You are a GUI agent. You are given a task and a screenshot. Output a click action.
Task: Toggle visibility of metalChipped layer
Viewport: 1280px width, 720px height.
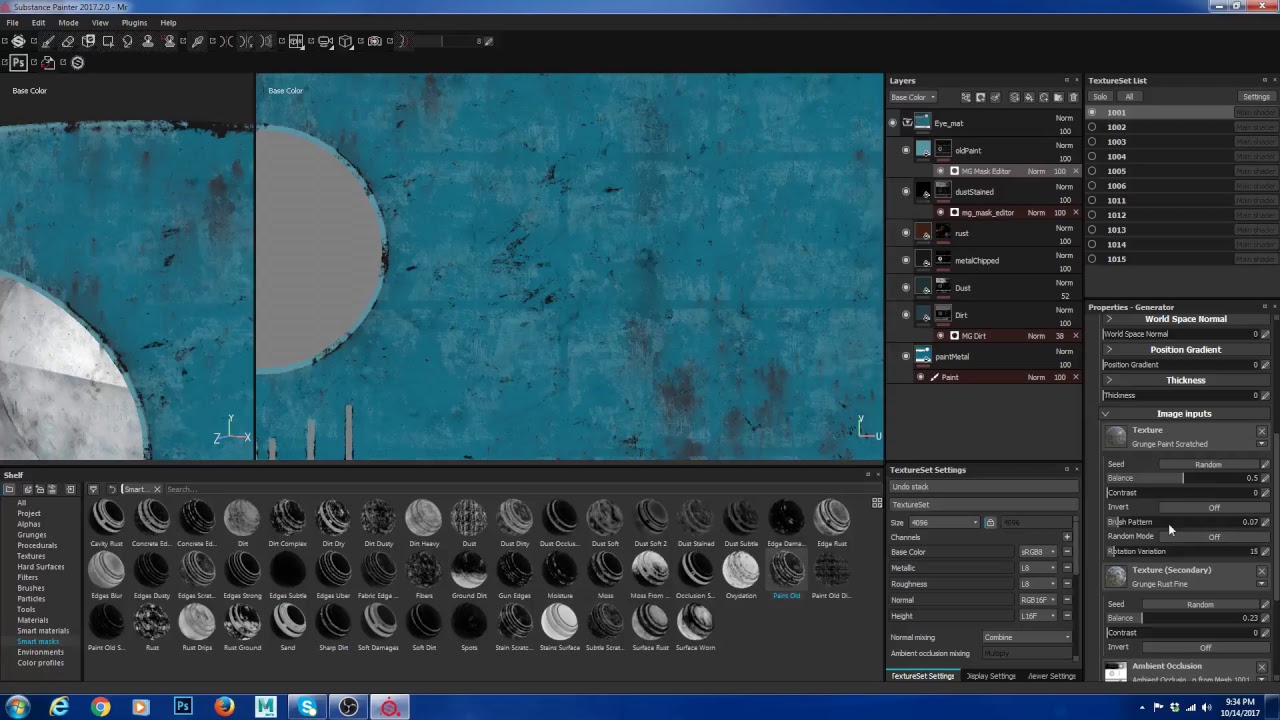tap(906, 260)
